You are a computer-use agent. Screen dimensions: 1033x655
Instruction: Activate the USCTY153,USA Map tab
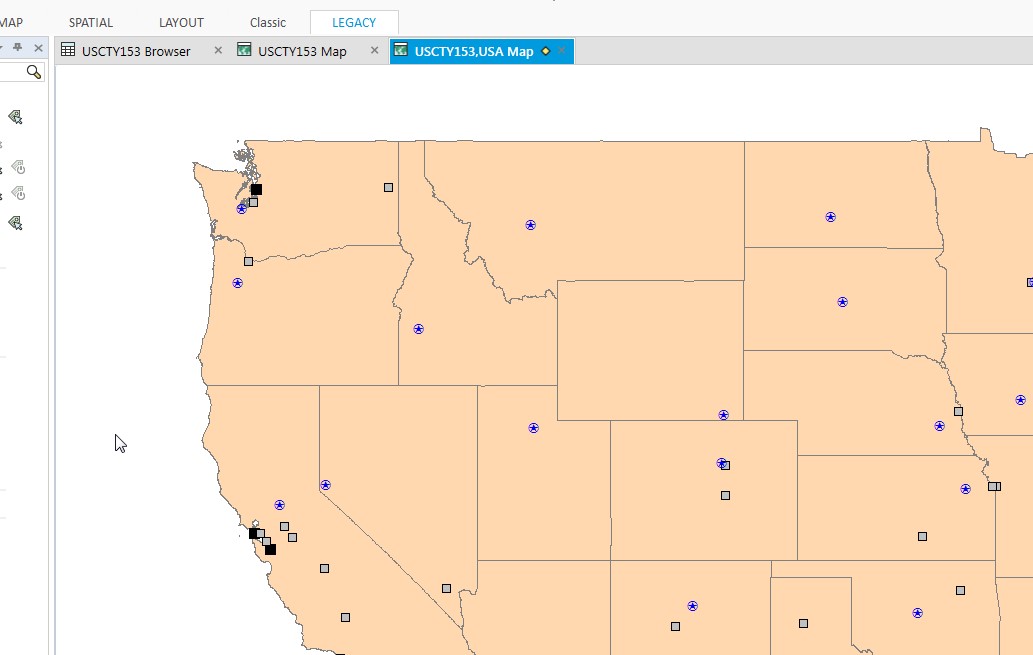474,51
